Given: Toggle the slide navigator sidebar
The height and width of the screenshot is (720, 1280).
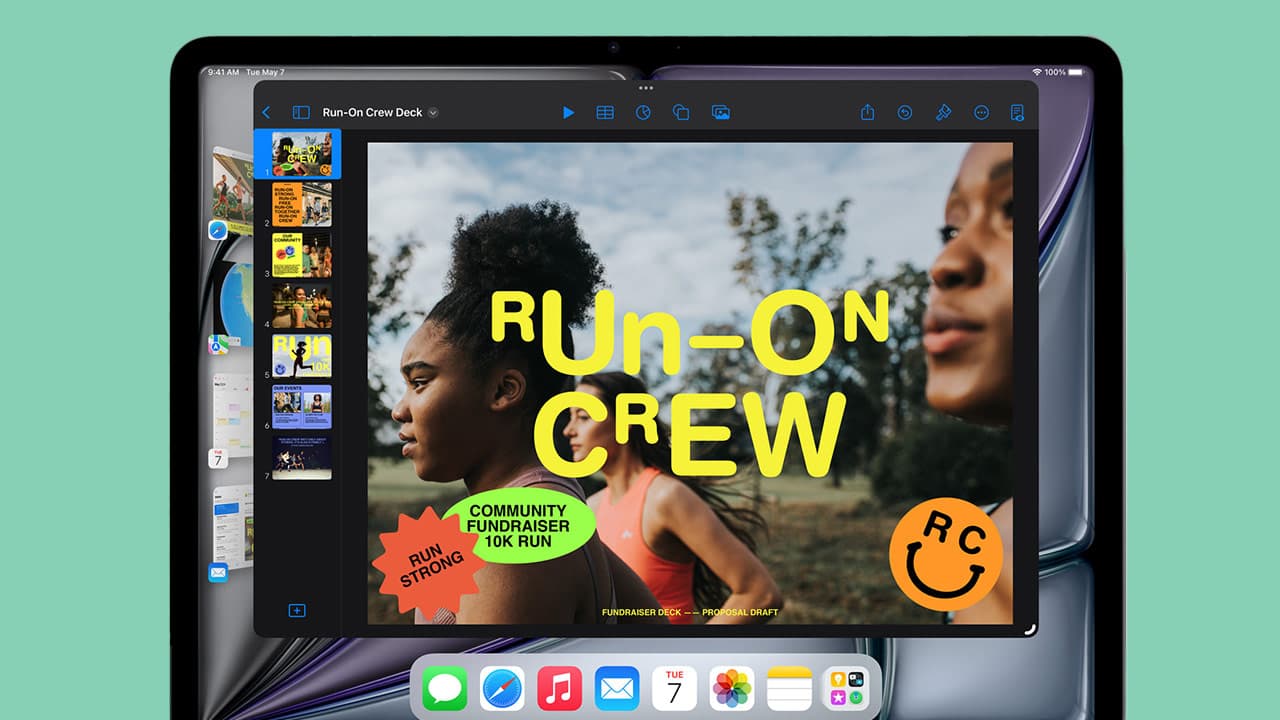Looking at the screenshot, I should coord(301,113).
